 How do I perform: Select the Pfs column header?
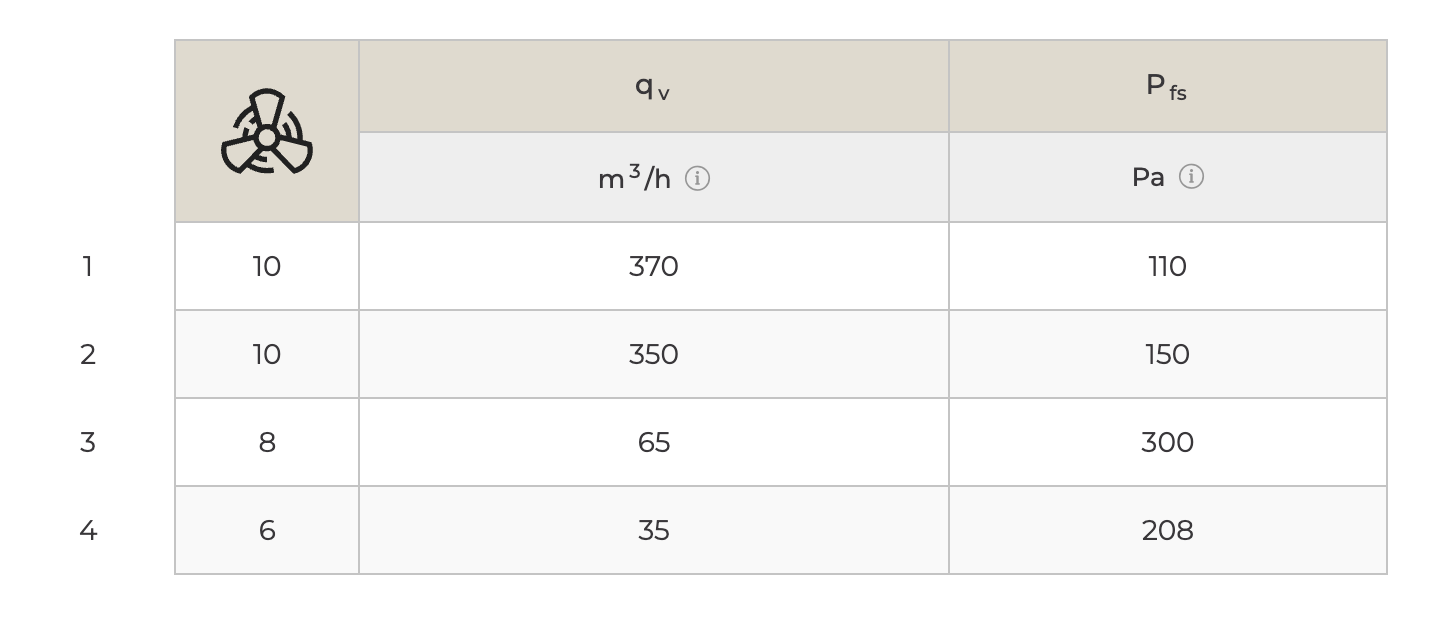[x=1167, y=87]
